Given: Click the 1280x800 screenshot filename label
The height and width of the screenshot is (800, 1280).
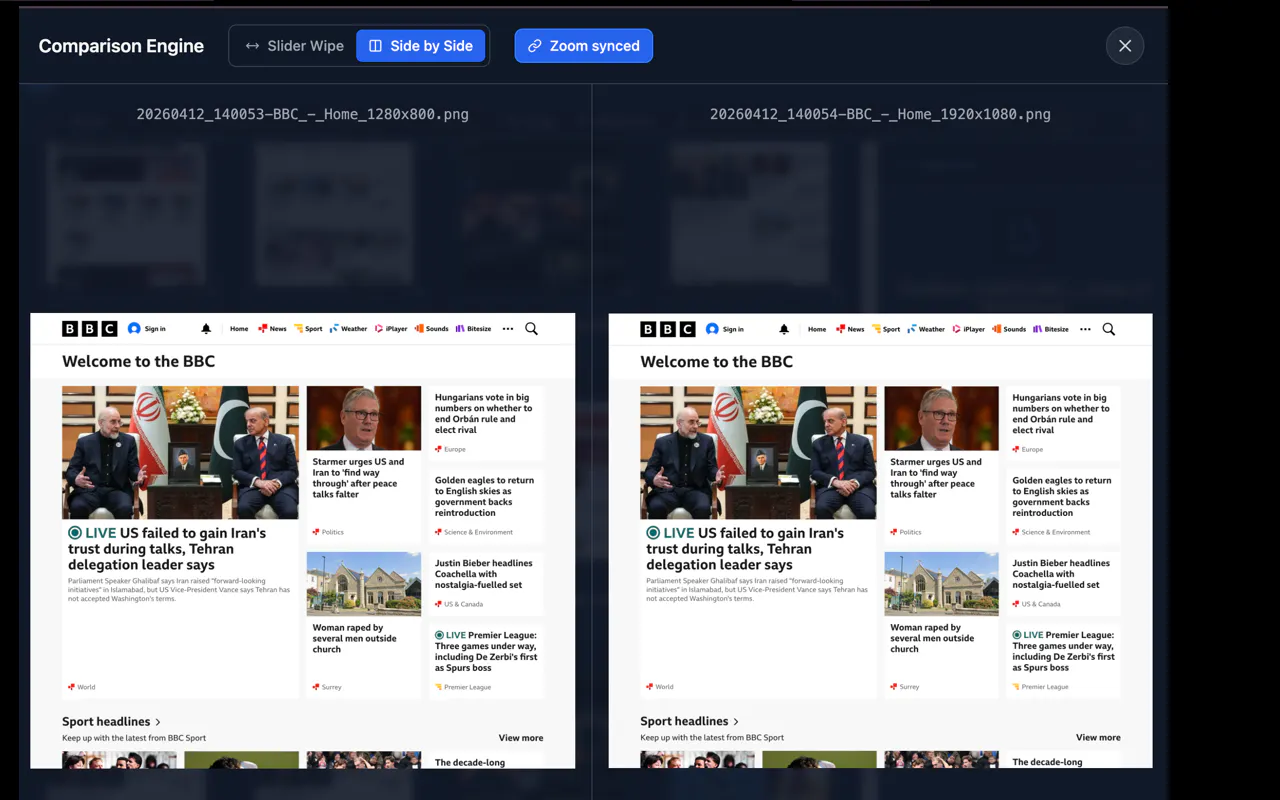Looking at the screenshot, I should (303, 114).
